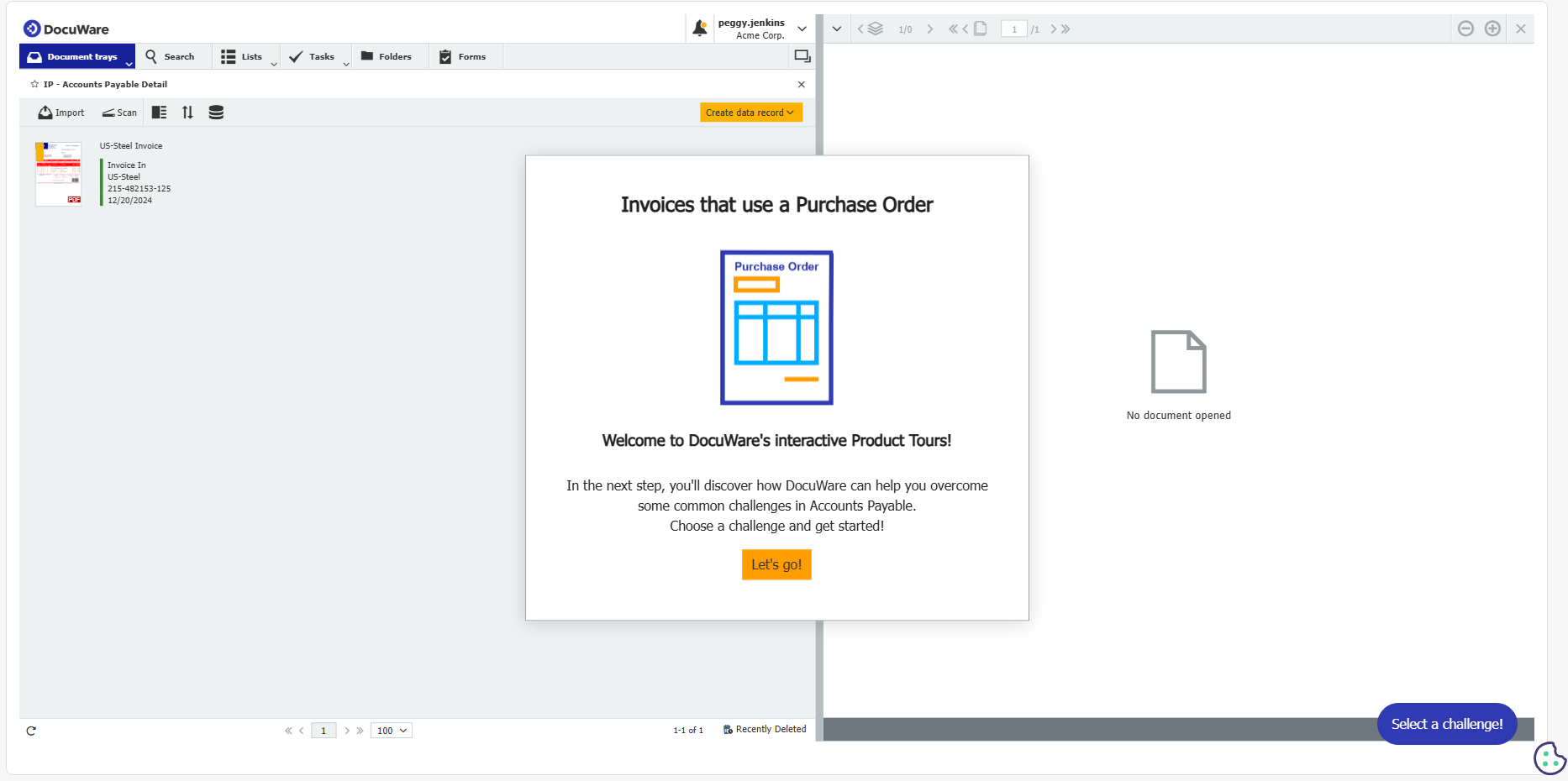Screen dimensions: 1568x781
Task: Click the viewer page number field
Action: coord(1014,29)
